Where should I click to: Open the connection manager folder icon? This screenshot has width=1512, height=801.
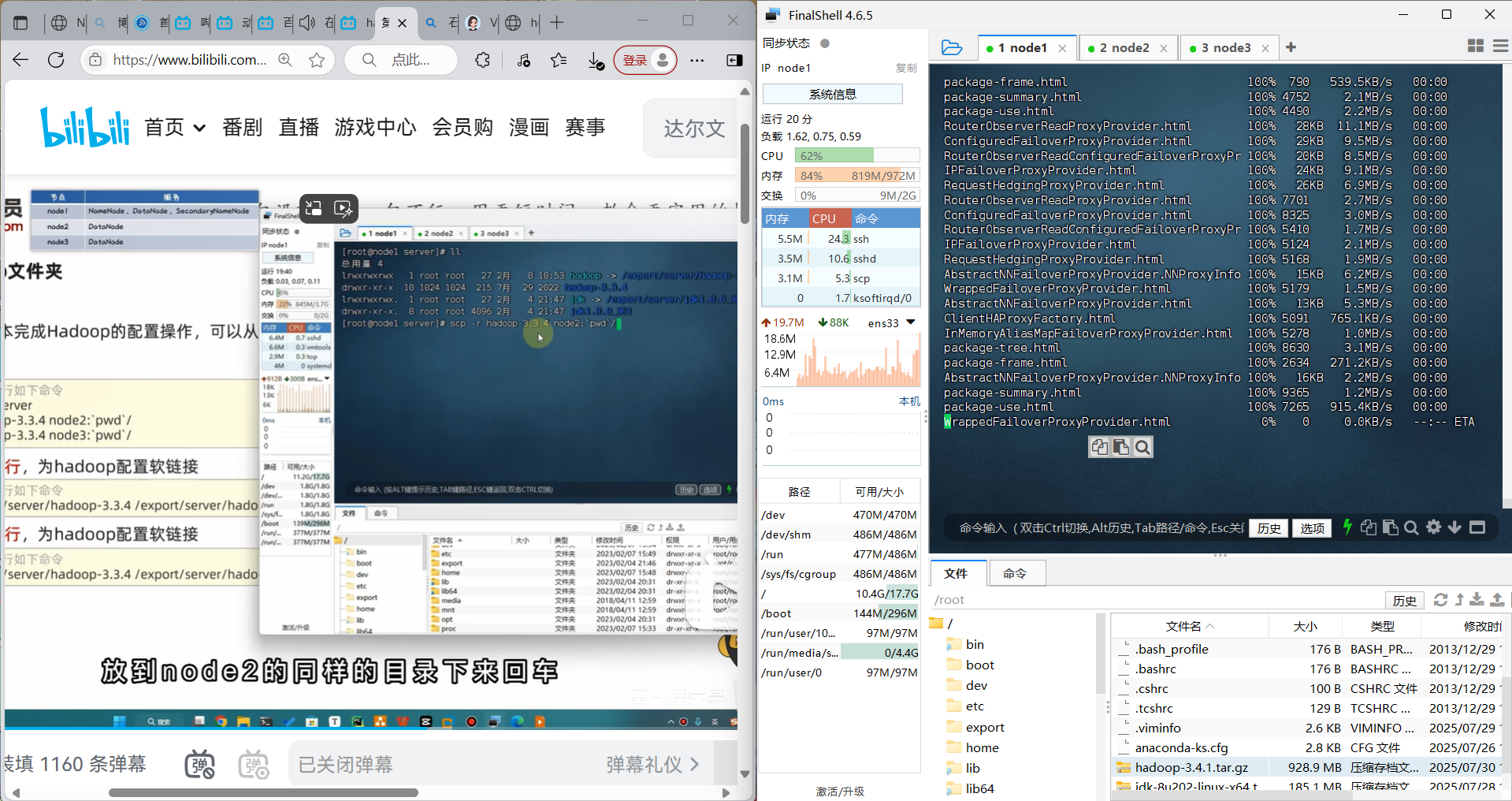tap(952, 47)
